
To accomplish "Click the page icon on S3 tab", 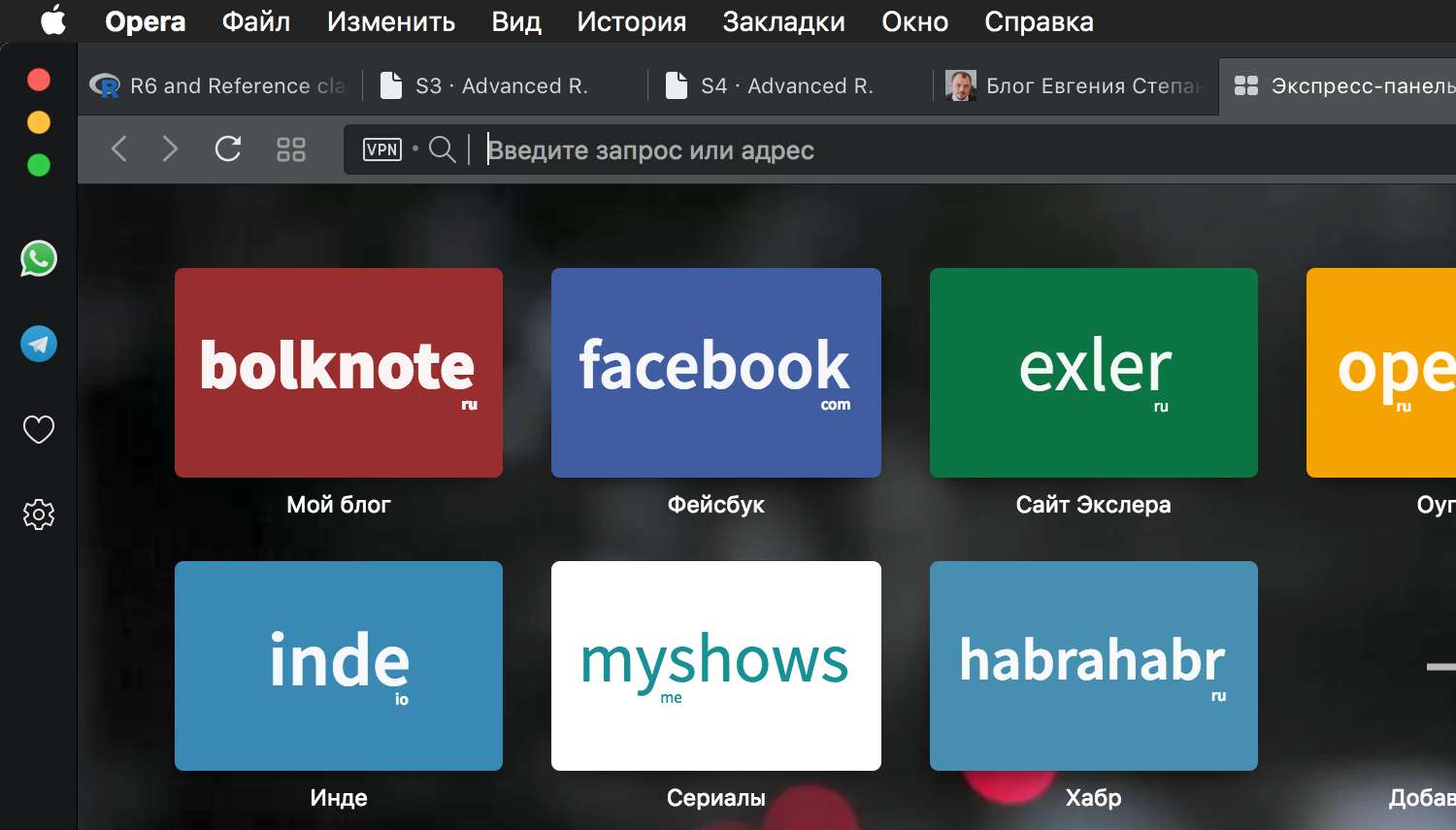I will [391, 85].
